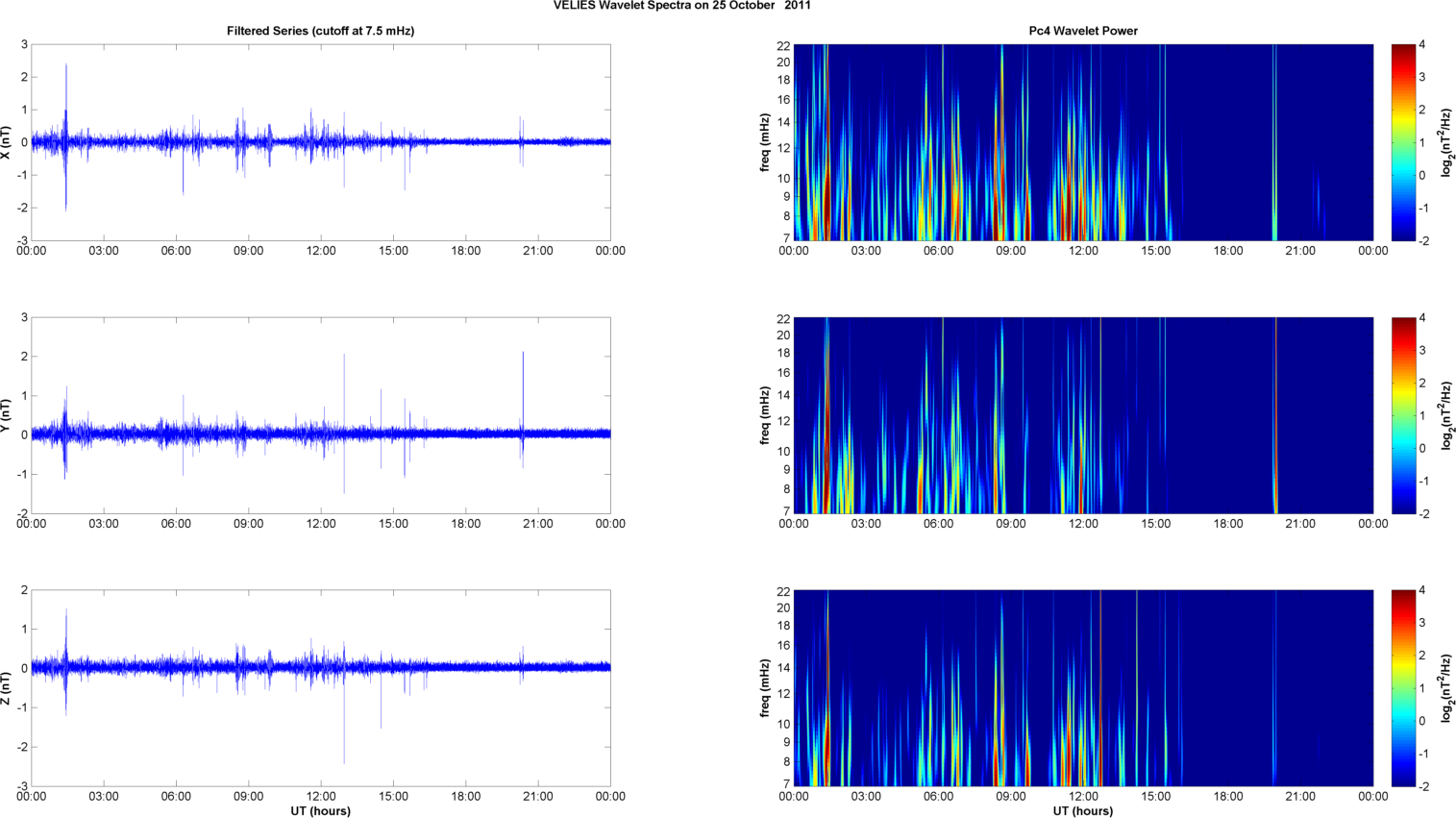Click the 15:00 tick under the Z series plot
Screen dimensions: 1456x818
click(x=393, y=796)
